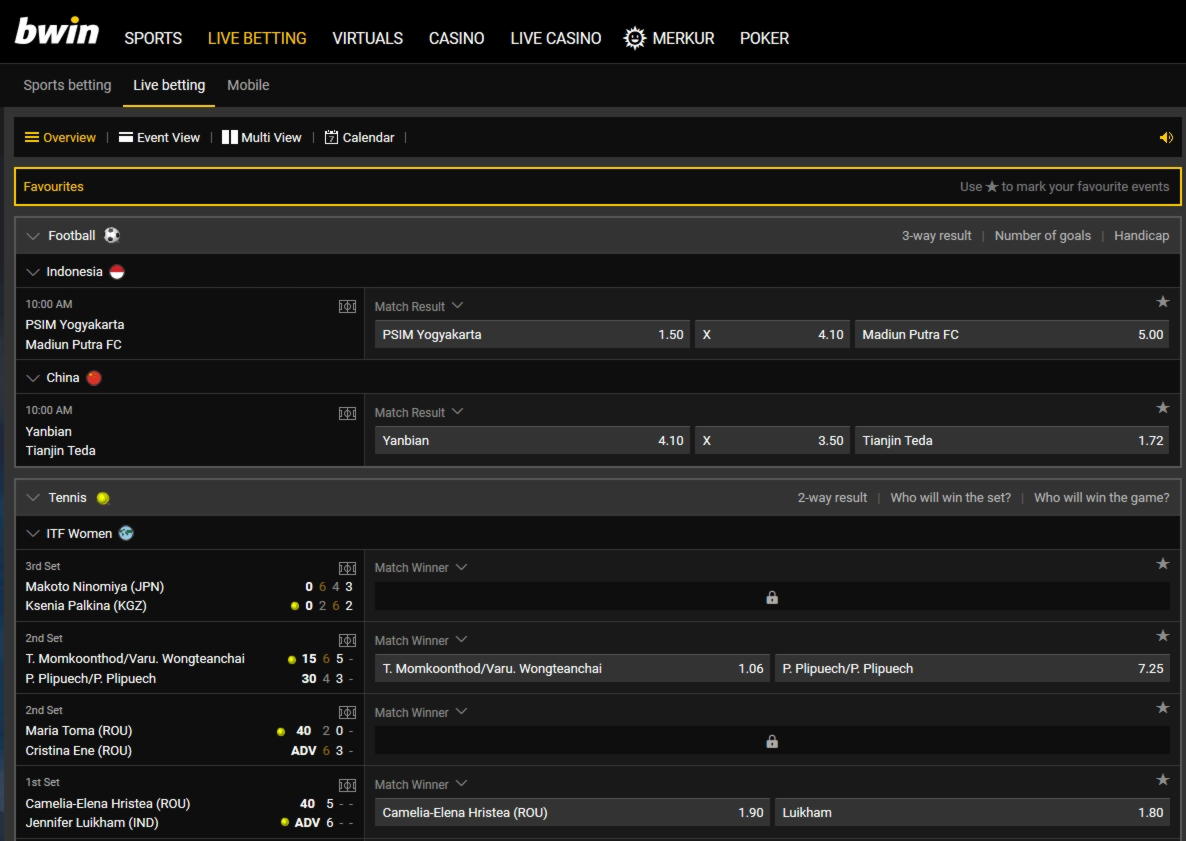Click the football icon beside Football
Screen dimensions: 1186x841
112,235
